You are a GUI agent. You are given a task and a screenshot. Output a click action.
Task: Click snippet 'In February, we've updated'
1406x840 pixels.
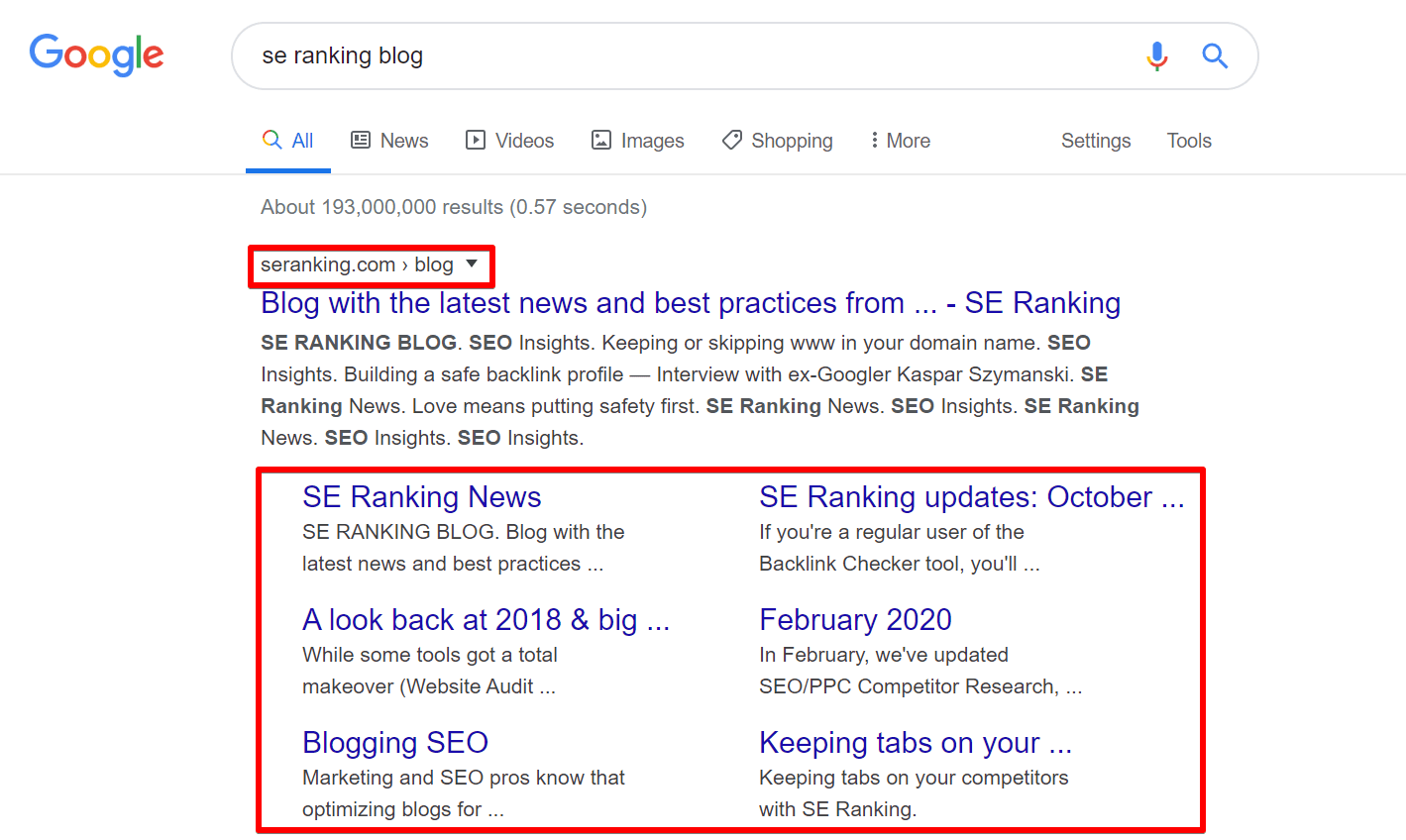tap(884, 655)
